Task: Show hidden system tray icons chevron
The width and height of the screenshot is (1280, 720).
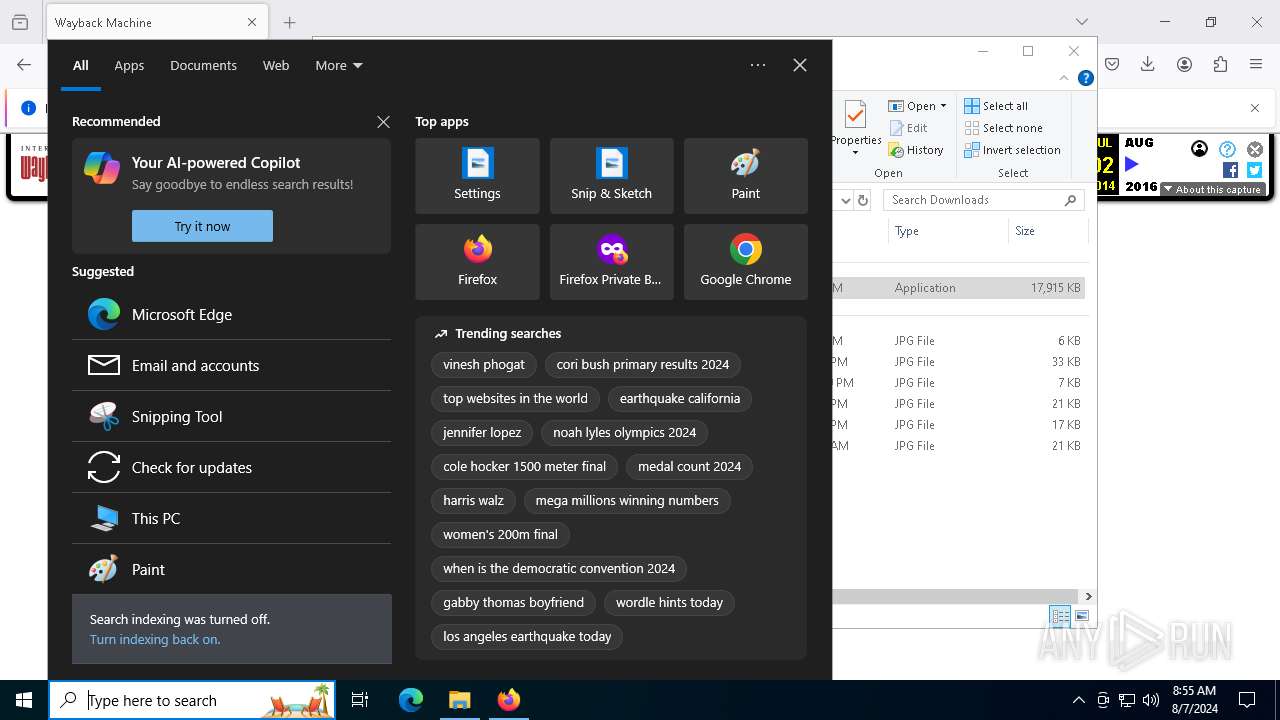Action: (x=1079, y=700)
